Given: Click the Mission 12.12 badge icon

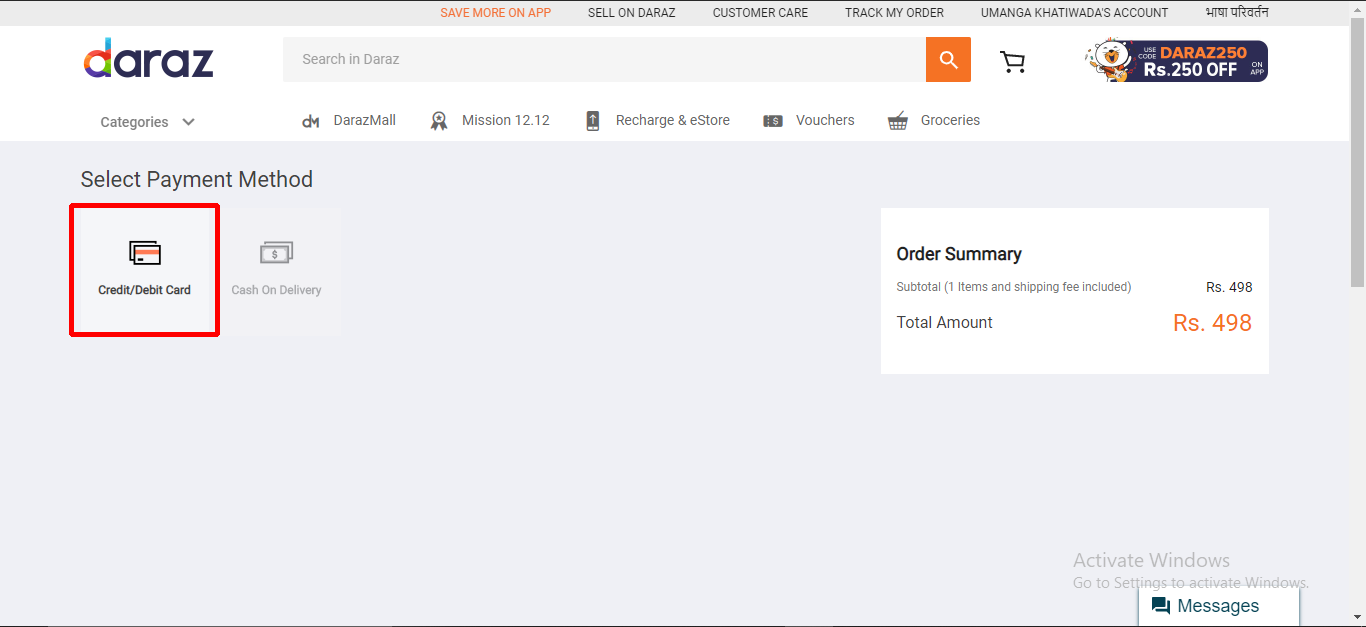Looking at the screenshot, I should pyautogui.click(x=439, y=121).
